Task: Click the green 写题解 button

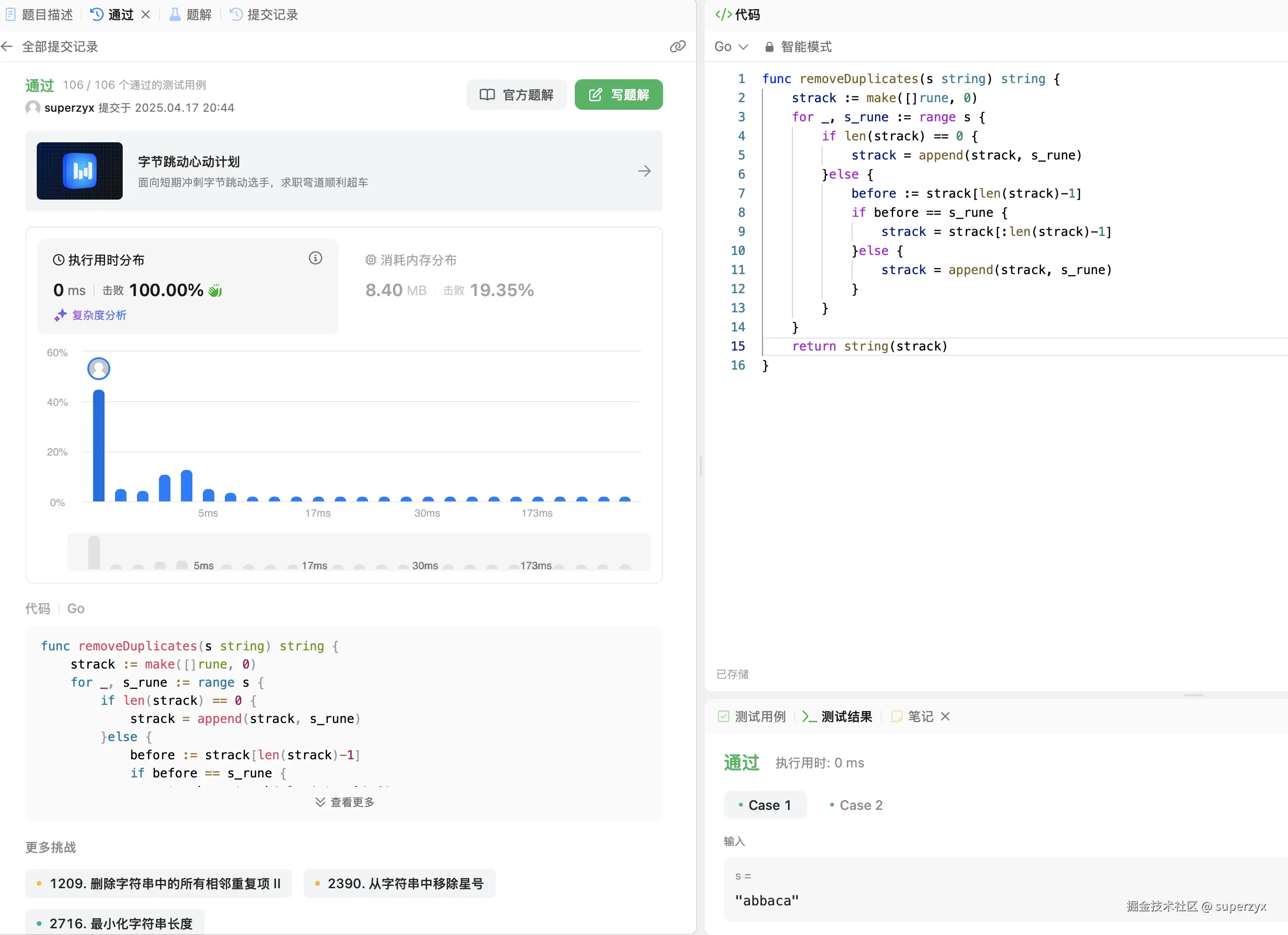Action: (x=618, y=95)
